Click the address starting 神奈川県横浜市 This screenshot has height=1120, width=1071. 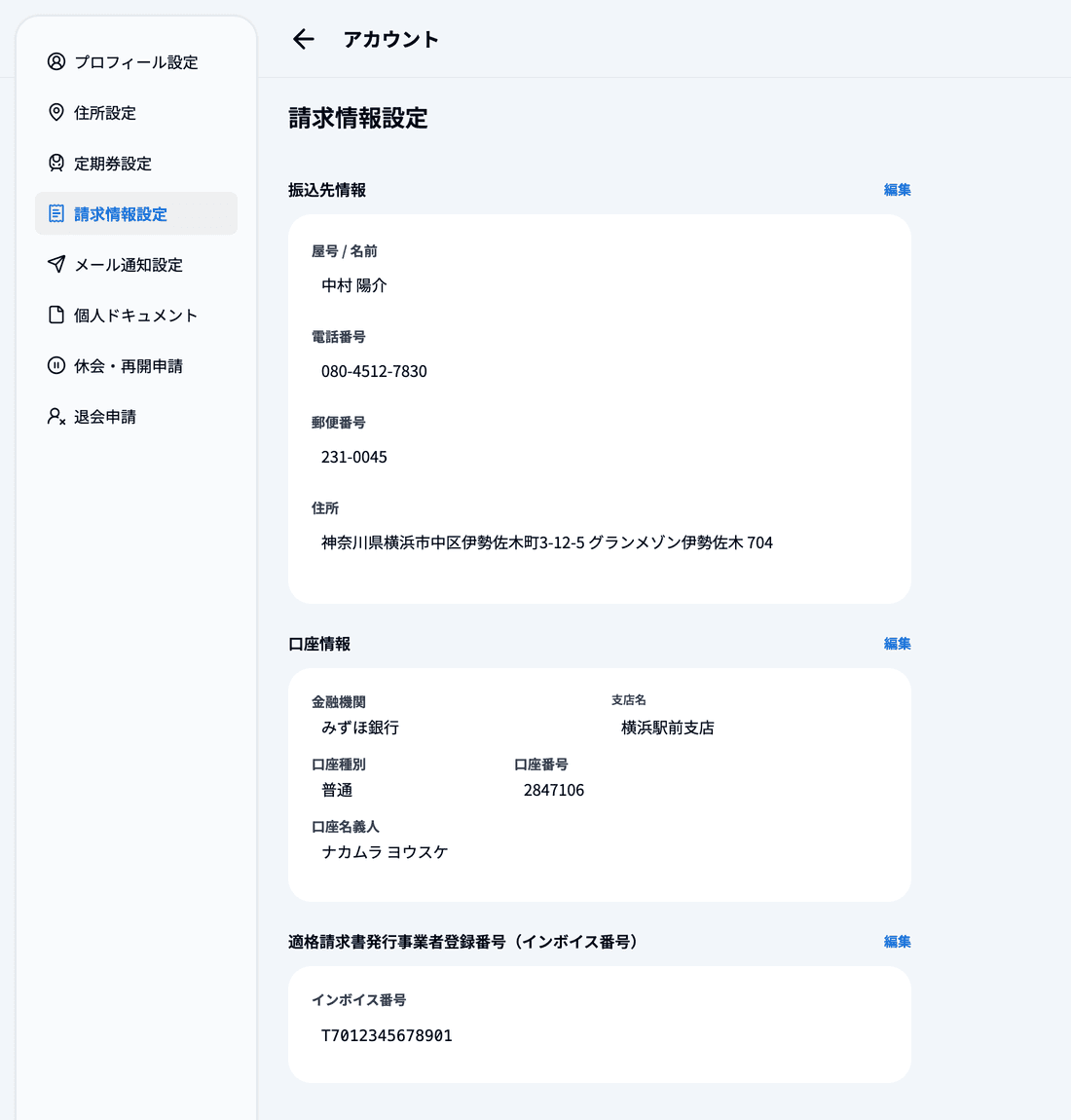pos(547,542)
